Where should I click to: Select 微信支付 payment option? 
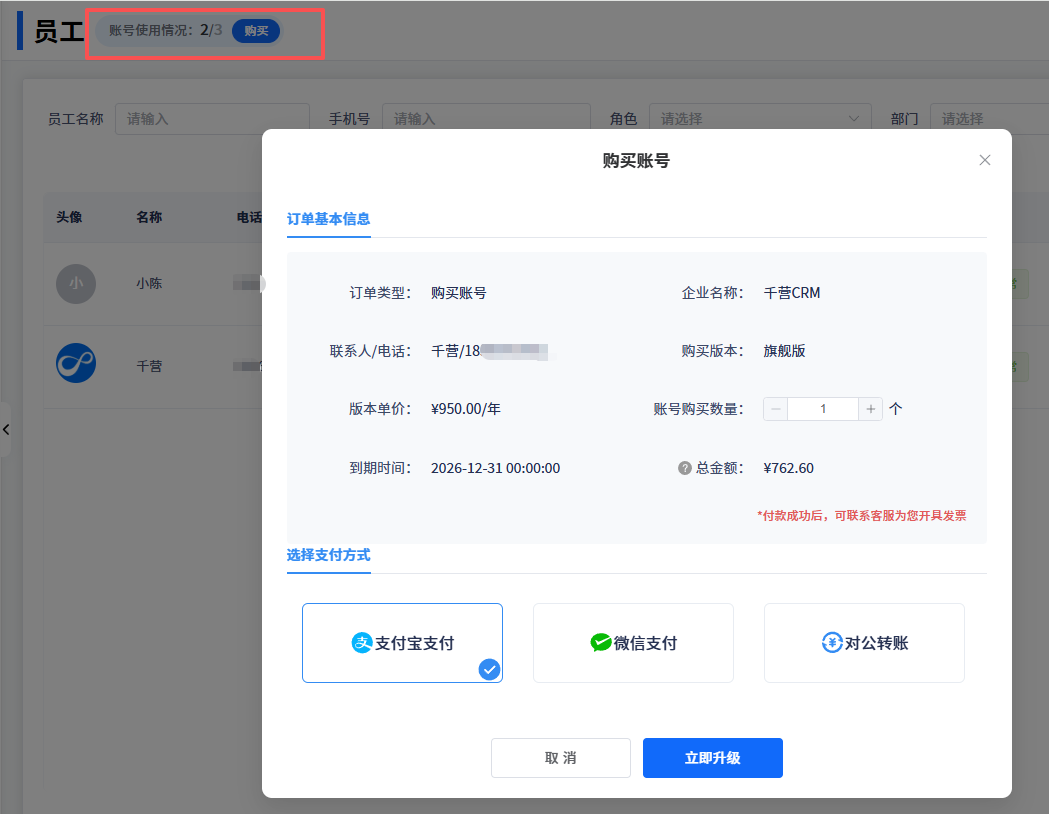point(633,643)
